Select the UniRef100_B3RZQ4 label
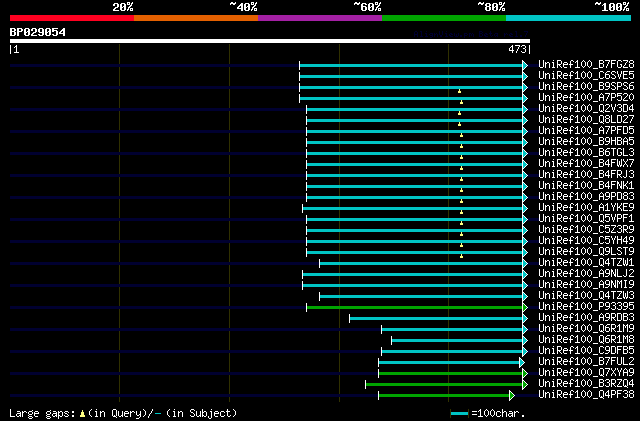Screen dimensions: 640x421 [x=586, y=384]
